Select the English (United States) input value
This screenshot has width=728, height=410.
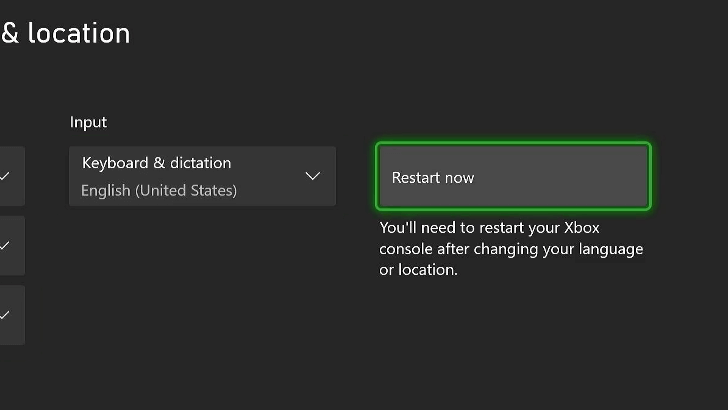coord(159,190)
